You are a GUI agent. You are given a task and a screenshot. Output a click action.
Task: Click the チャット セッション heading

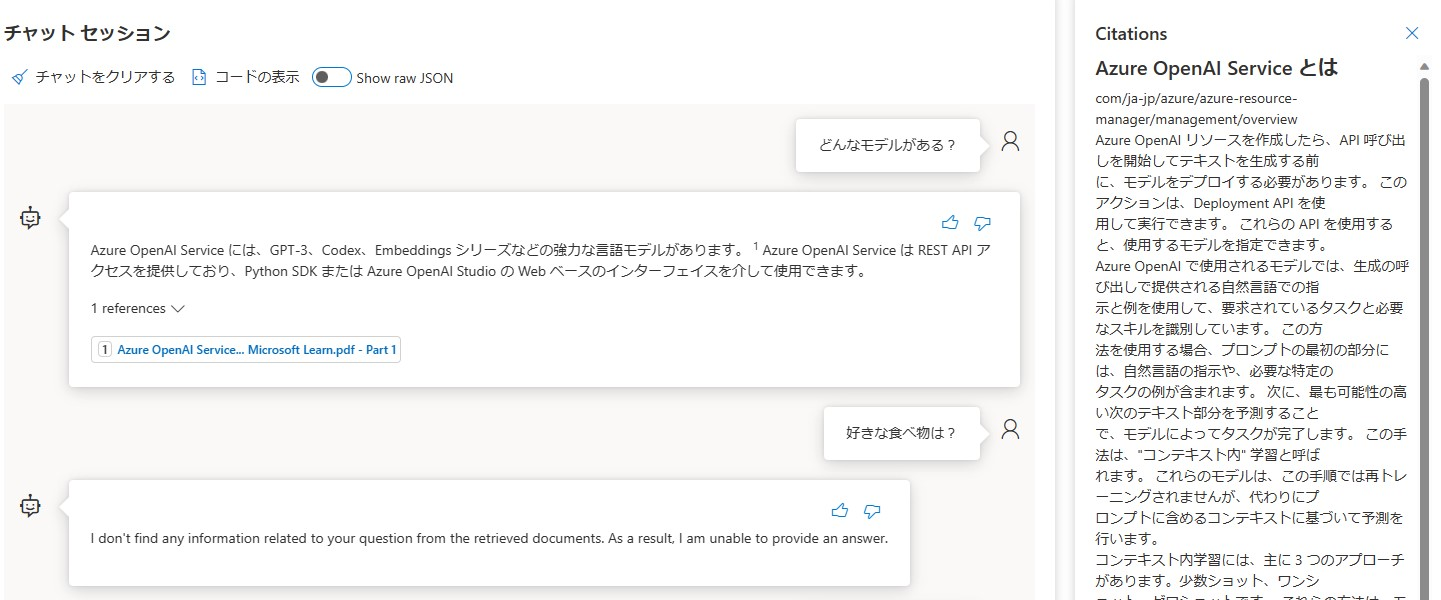pos(87,33)
